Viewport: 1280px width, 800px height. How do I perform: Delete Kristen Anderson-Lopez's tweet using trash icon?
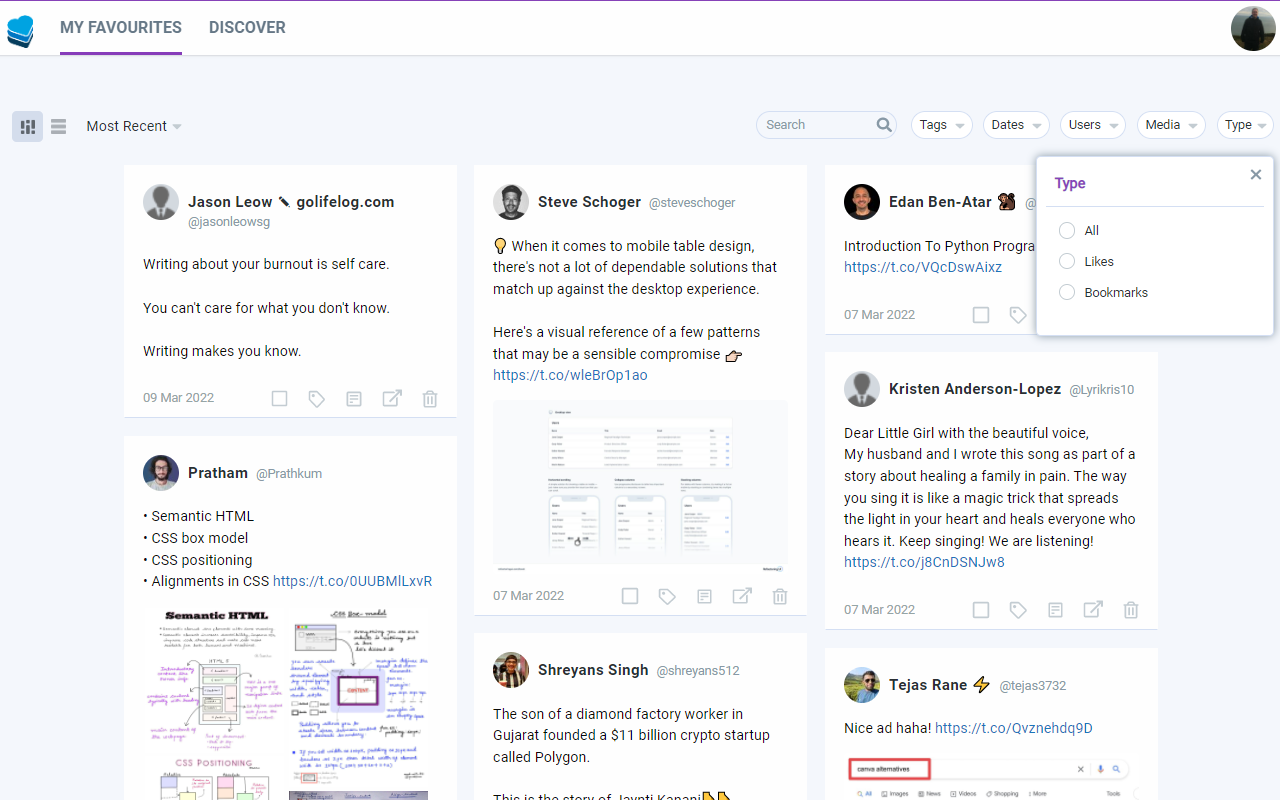coord(1130,609)
